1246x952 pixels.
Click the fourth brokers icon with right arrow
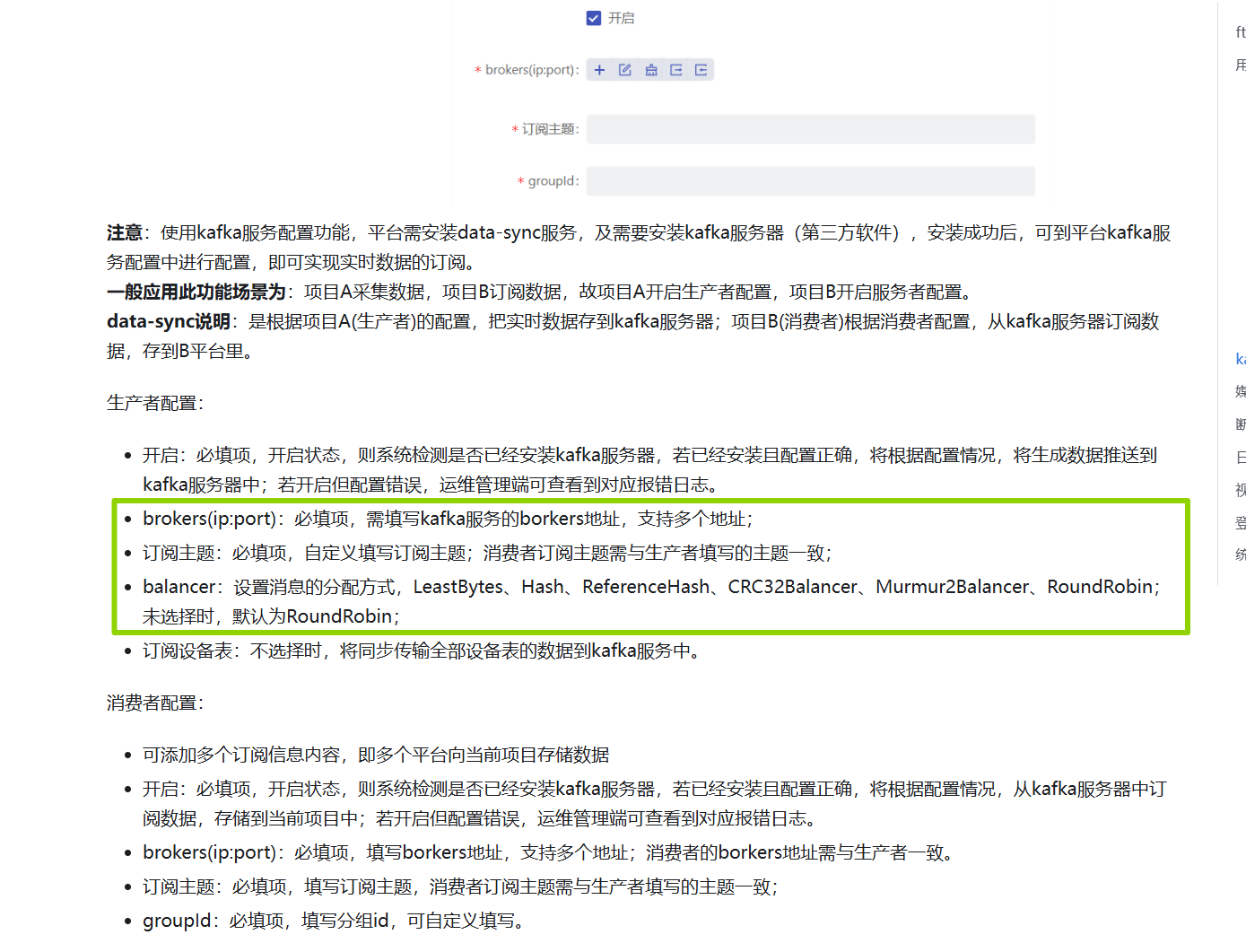[676, 70]
